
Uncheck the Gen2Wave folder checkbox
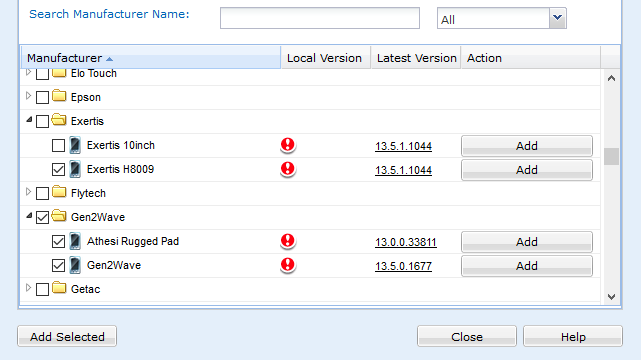point(43,217)
